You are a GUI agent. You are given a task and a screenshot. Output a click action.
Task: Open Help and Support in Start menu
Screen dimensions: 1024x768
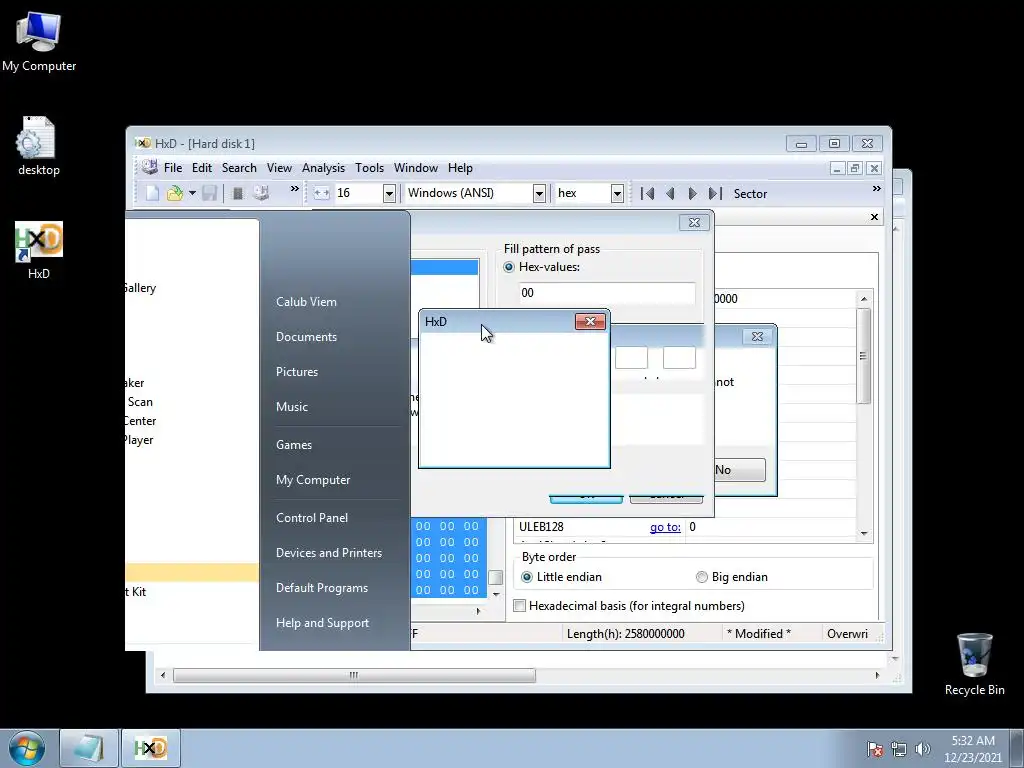(x=323, y=624)
